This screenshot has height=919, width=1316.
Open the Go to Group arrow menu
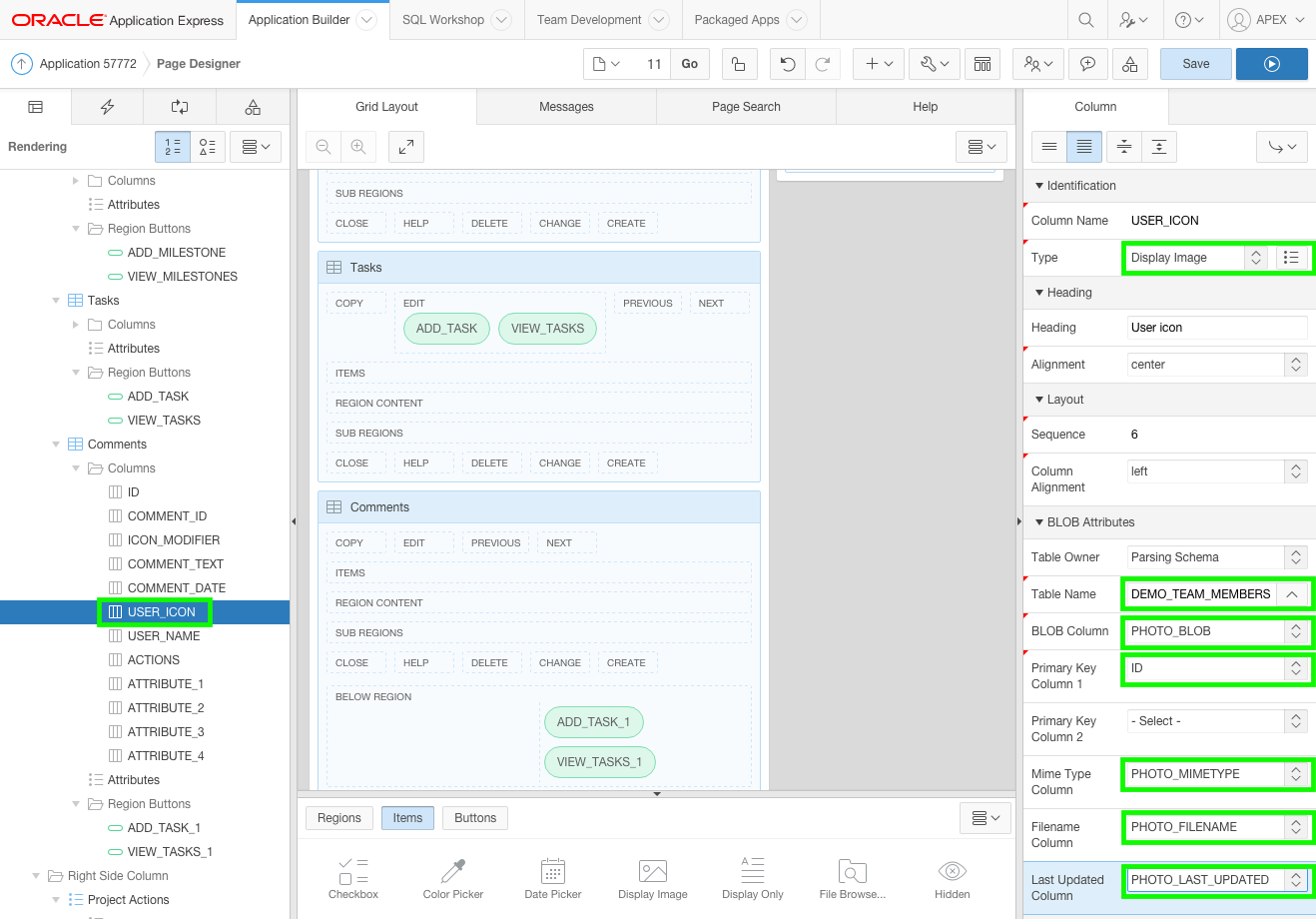(1282, 147)
